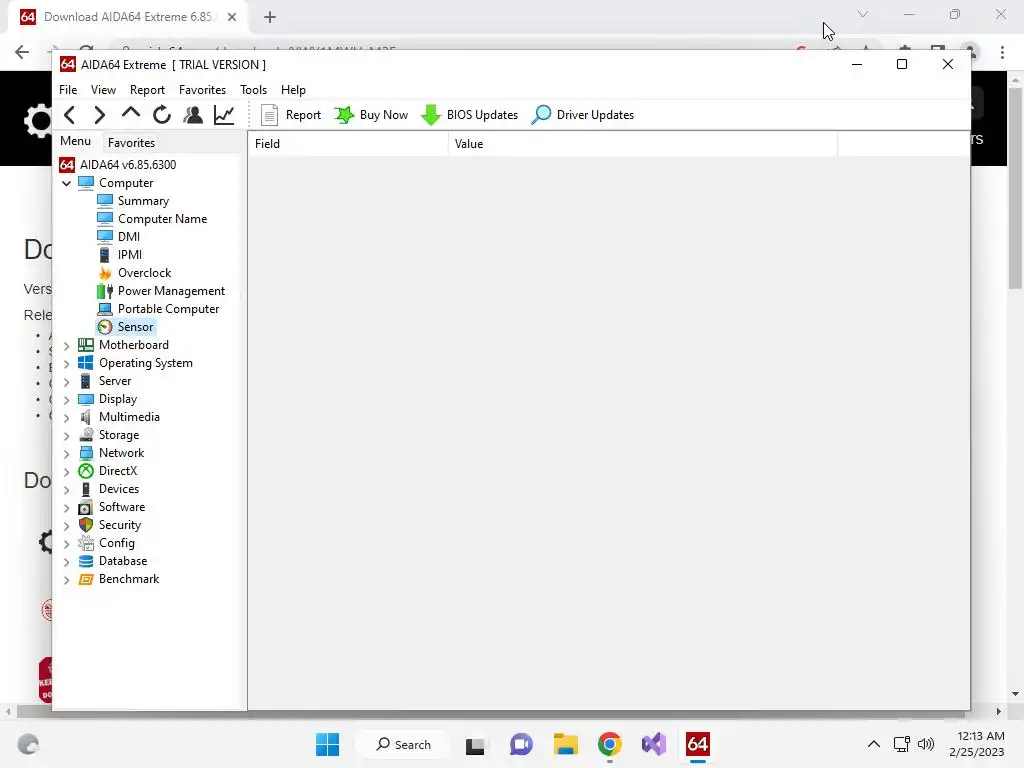
Task: Open the Tools menu
Action: pyautogui.click(x=253, y=89)
